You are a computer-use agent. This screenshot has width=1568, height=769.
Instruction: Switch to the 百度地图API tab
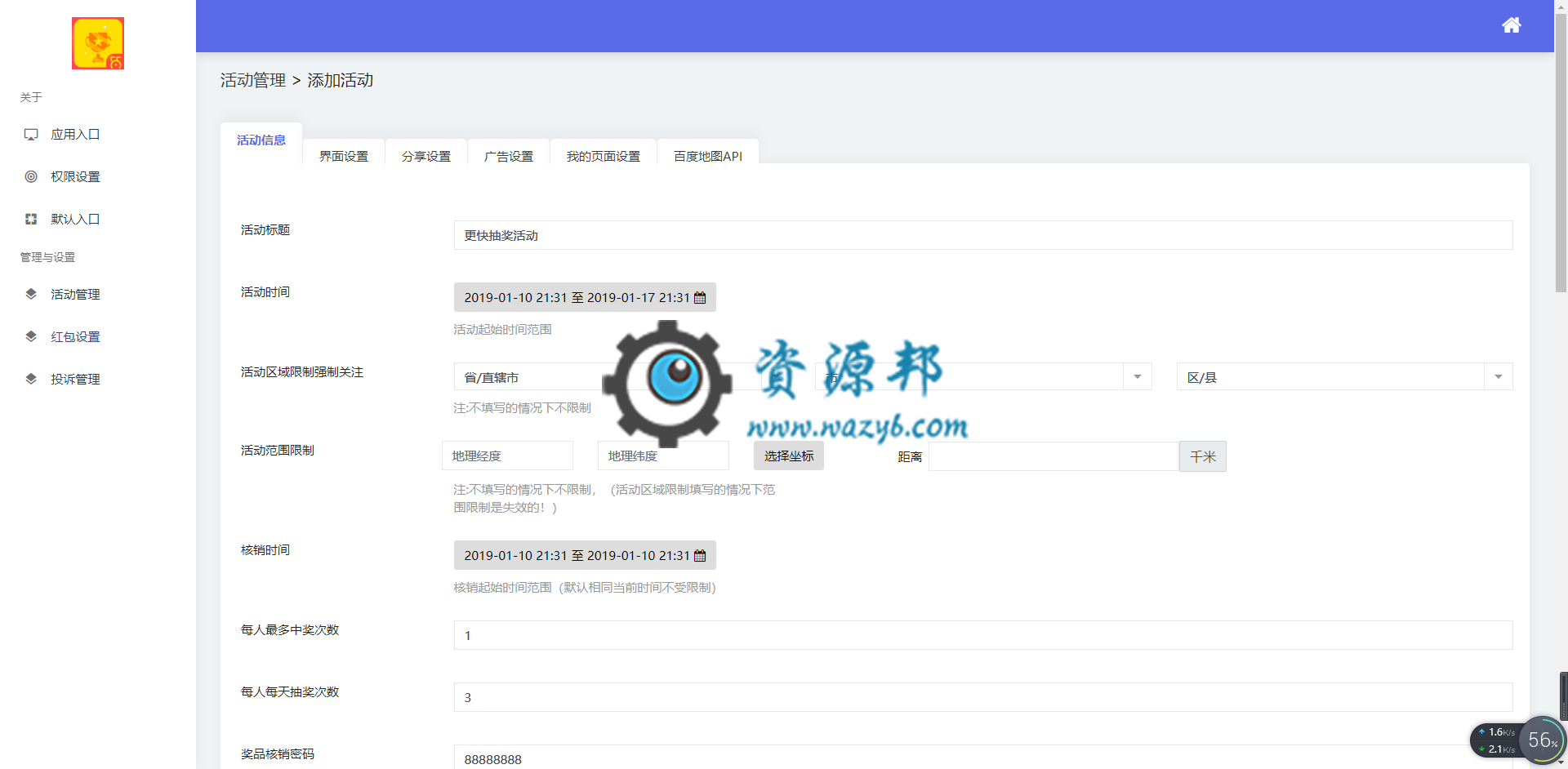coord(708,156)
